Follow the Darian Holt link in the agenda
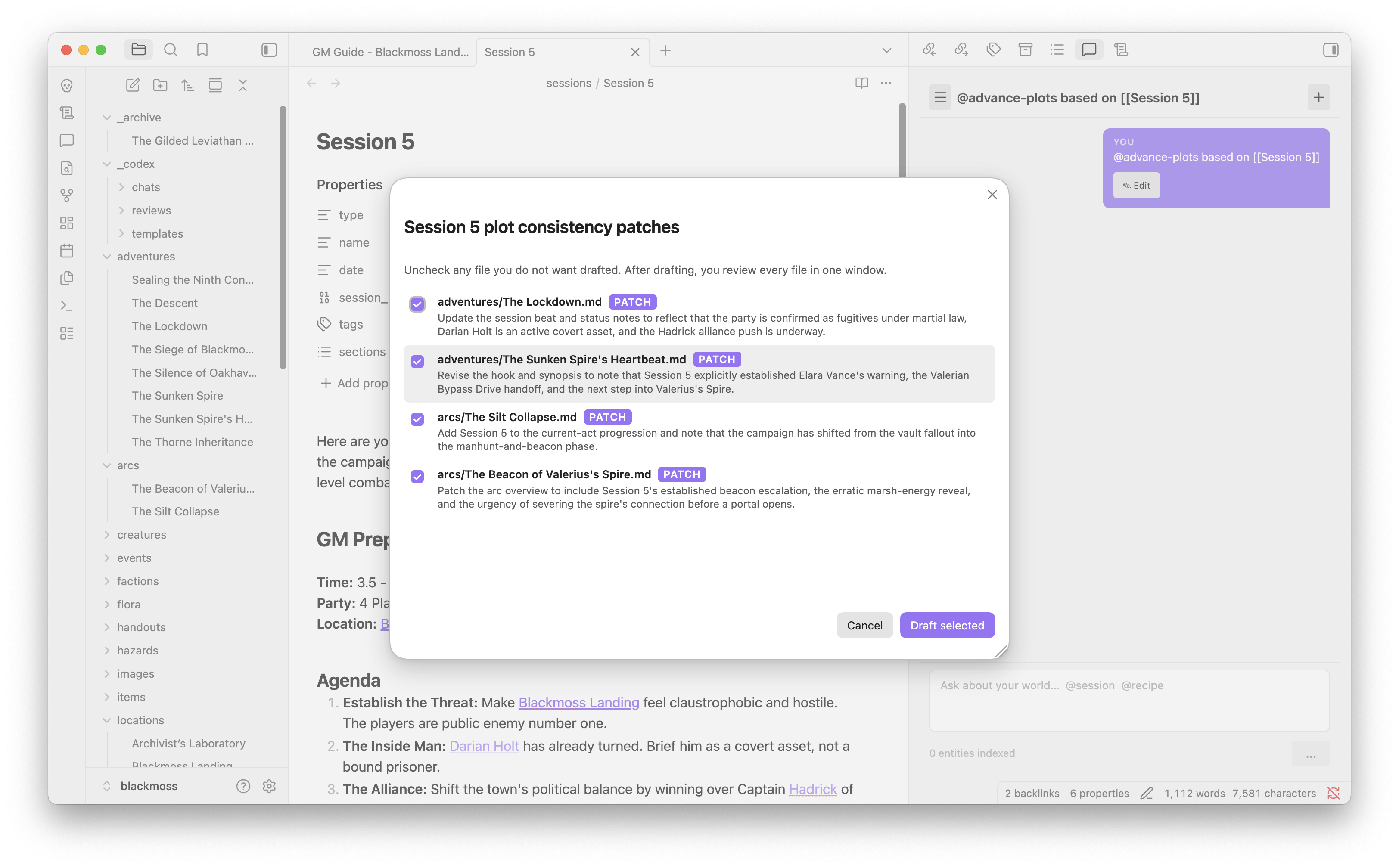 coord(484,746)
